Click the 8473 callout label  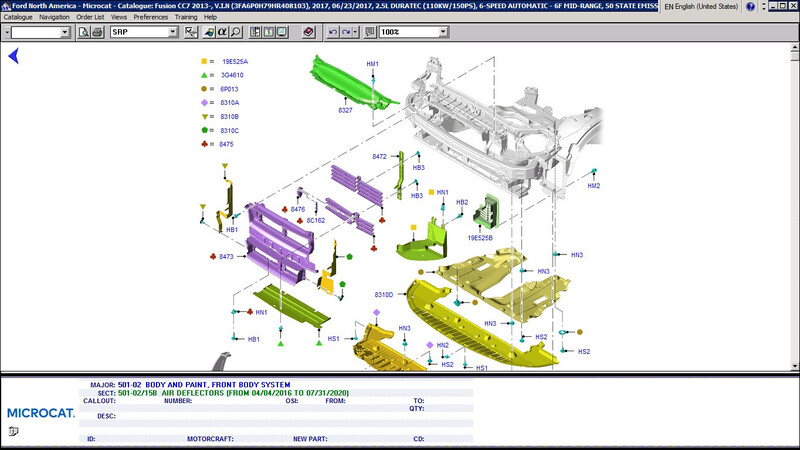click(227, 257)
